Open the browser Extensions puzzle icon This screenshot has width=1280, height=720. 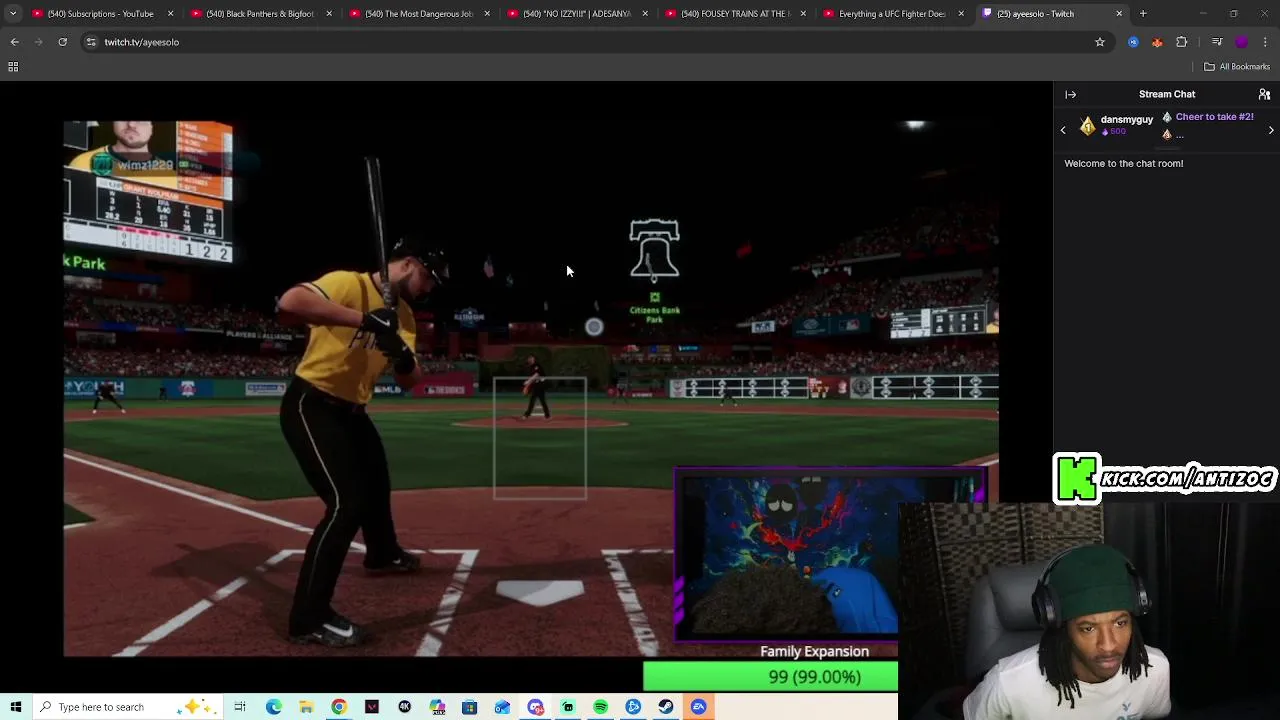coord(1181,42)
